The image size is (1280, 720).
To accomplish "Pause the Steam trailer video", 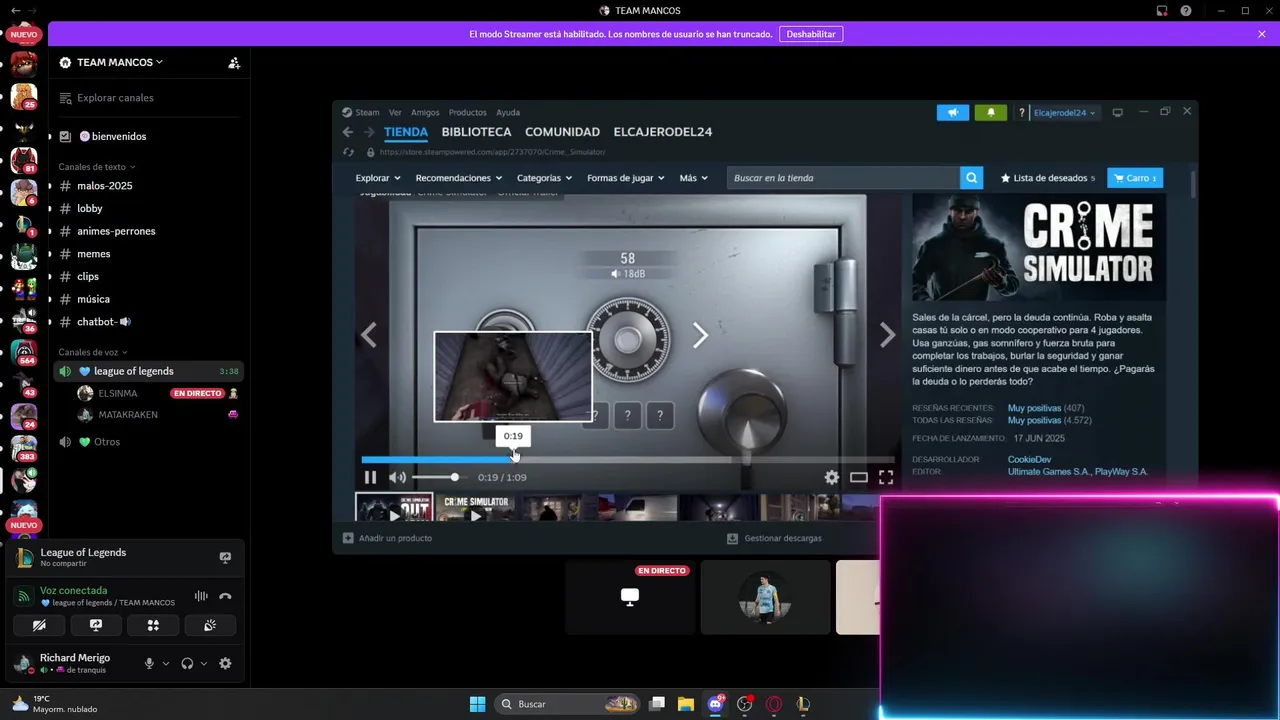I will (x=370, y=477).
